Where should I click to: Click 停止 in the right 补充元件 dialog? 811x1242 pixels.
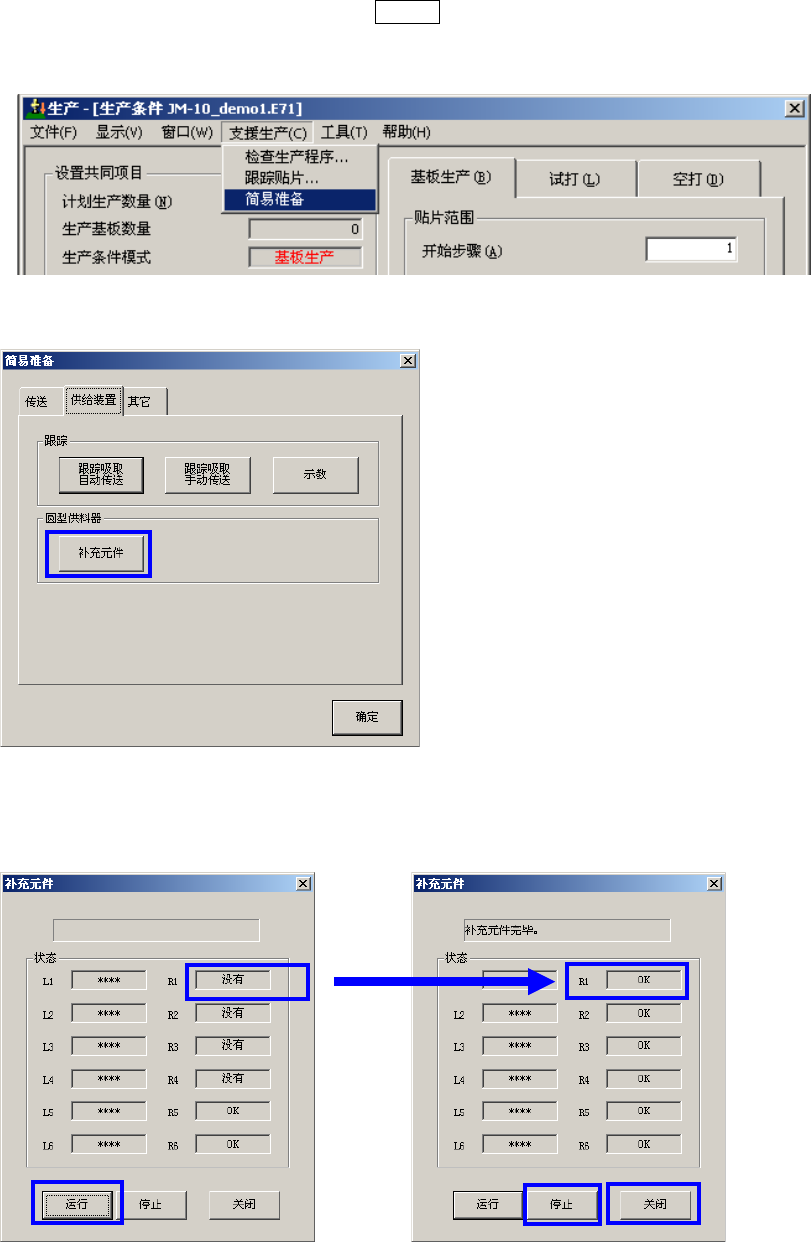pos(563,1205)
